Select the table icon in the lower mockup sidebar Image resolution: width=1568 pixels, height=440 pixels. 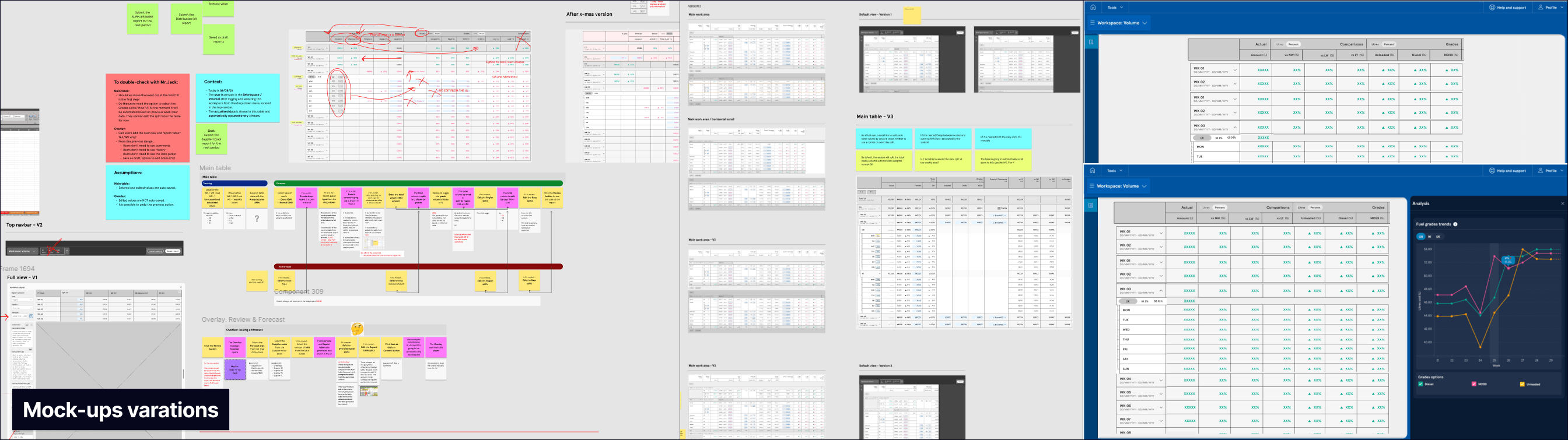tap(1091, 205)
